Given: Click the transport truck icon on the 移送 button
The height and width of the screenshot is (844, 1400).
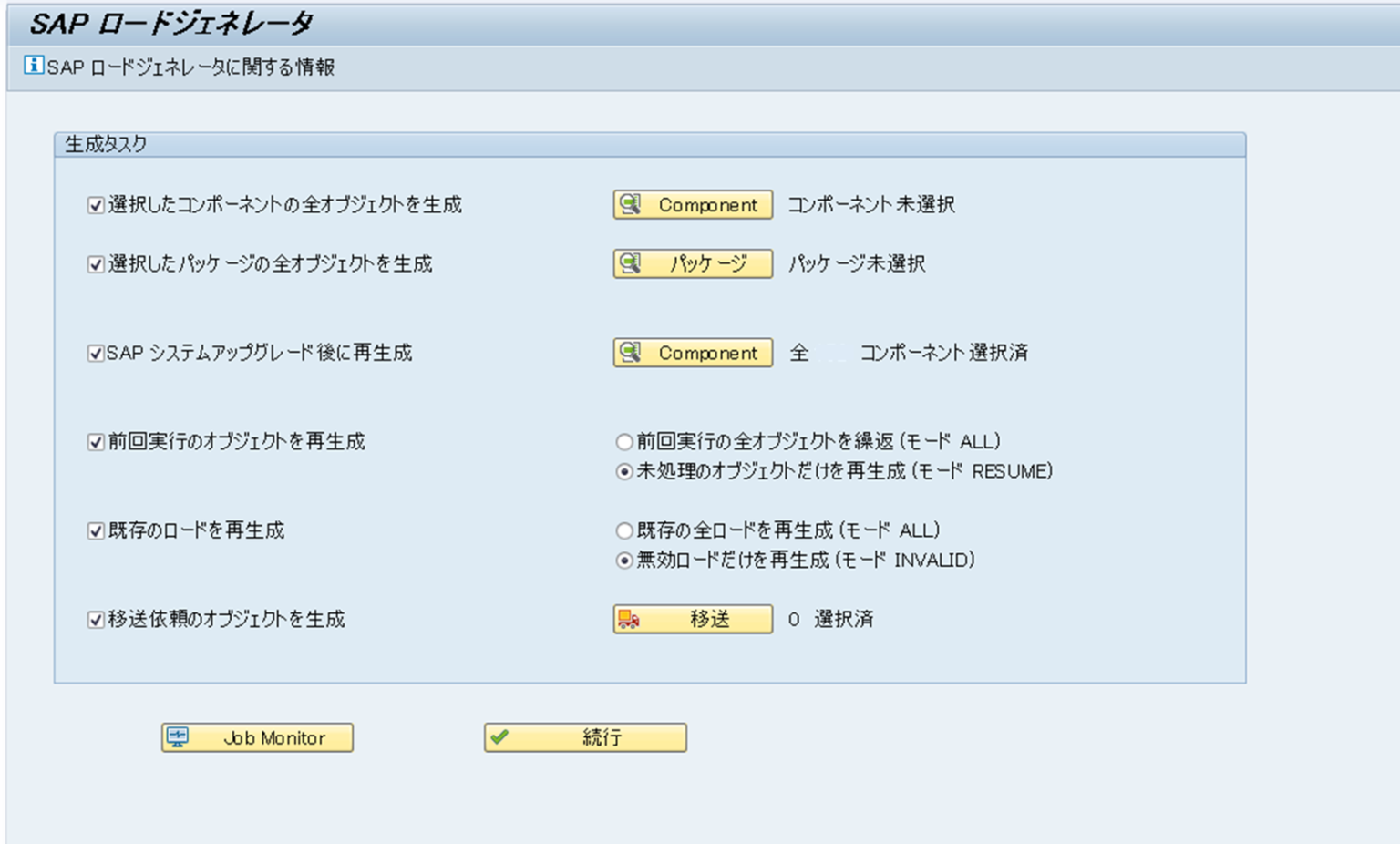Looking at the screenshot, I should 628,619.
